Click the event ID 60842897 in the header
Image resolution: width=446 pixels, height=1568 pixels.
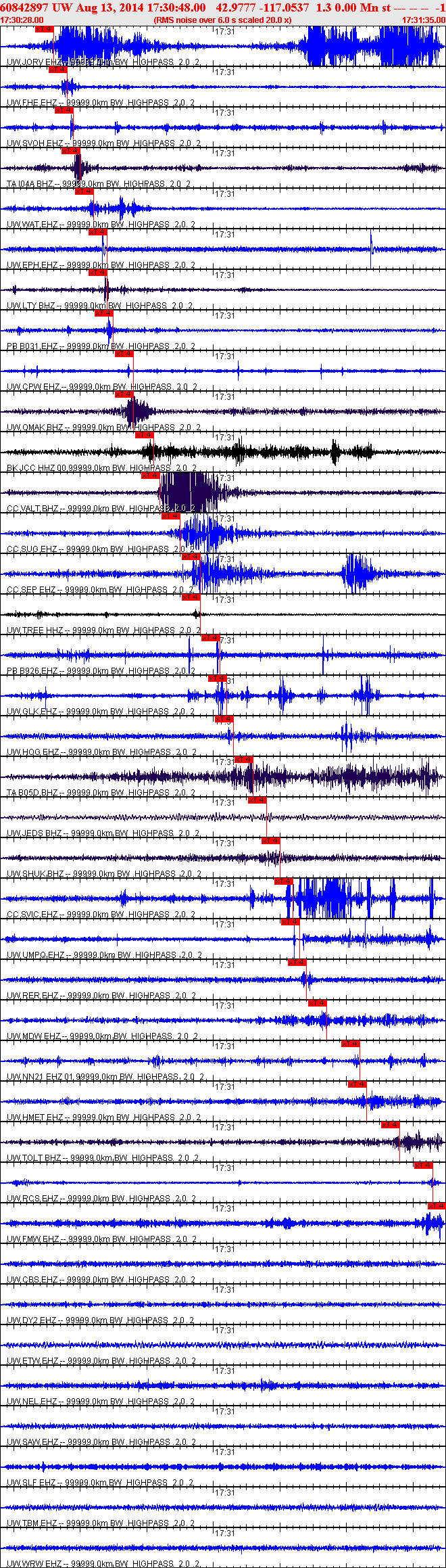23,7
